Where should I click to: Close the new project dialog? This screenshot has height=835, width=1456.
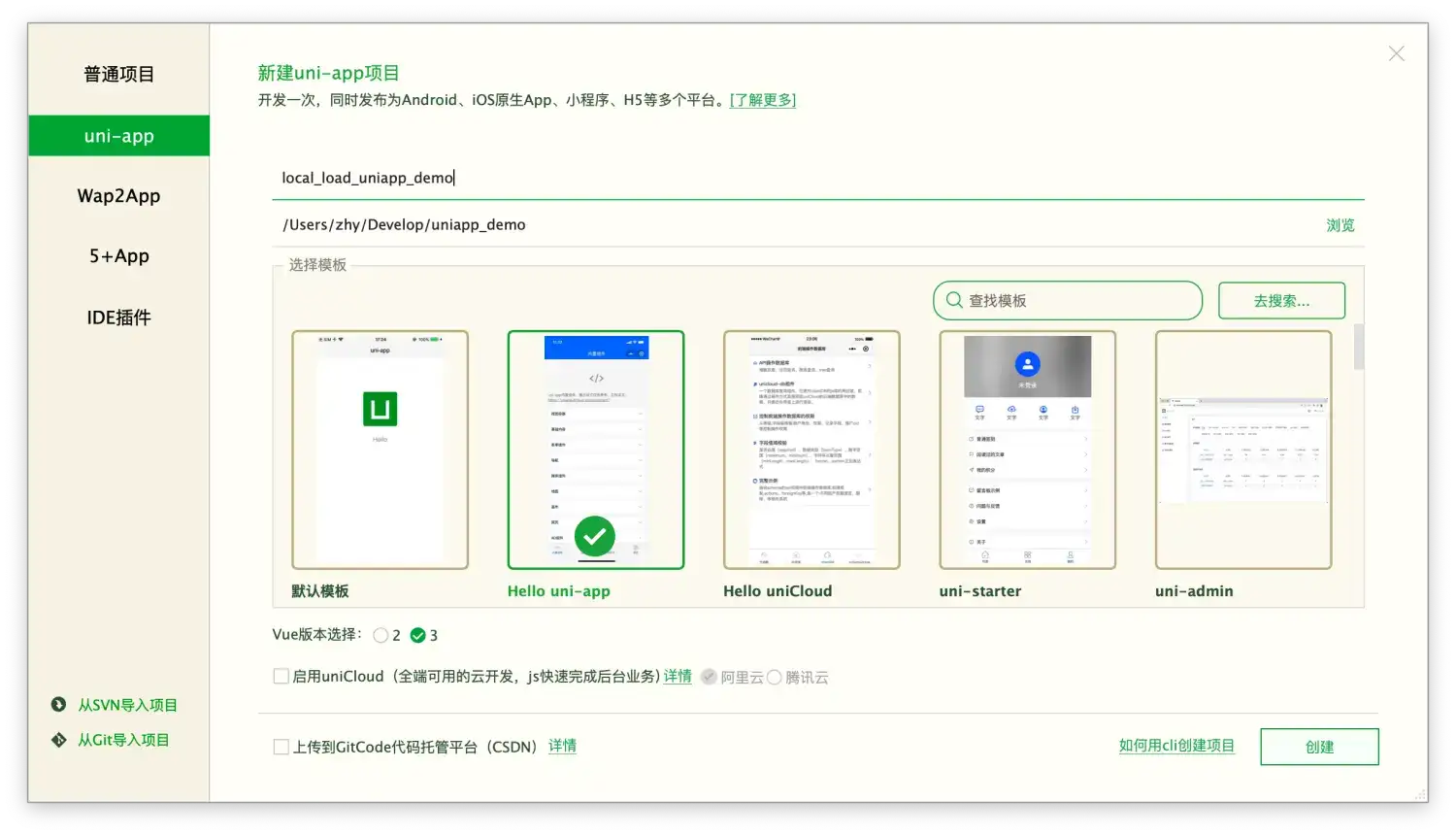coord(1396,53)
